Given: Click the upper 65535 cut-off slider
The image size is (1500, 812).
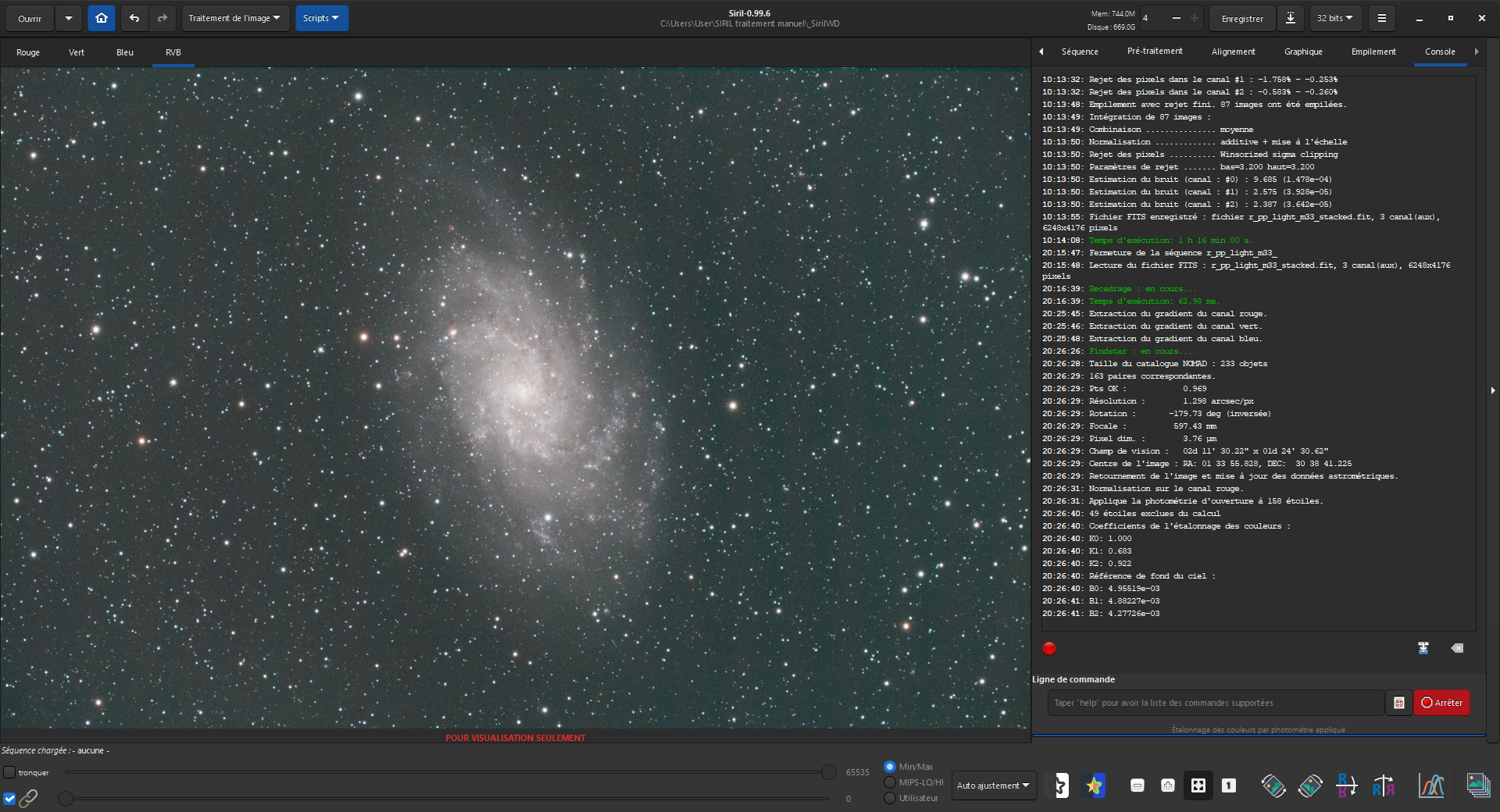Looking at the screenshot, I should click(x=828, y=772).
